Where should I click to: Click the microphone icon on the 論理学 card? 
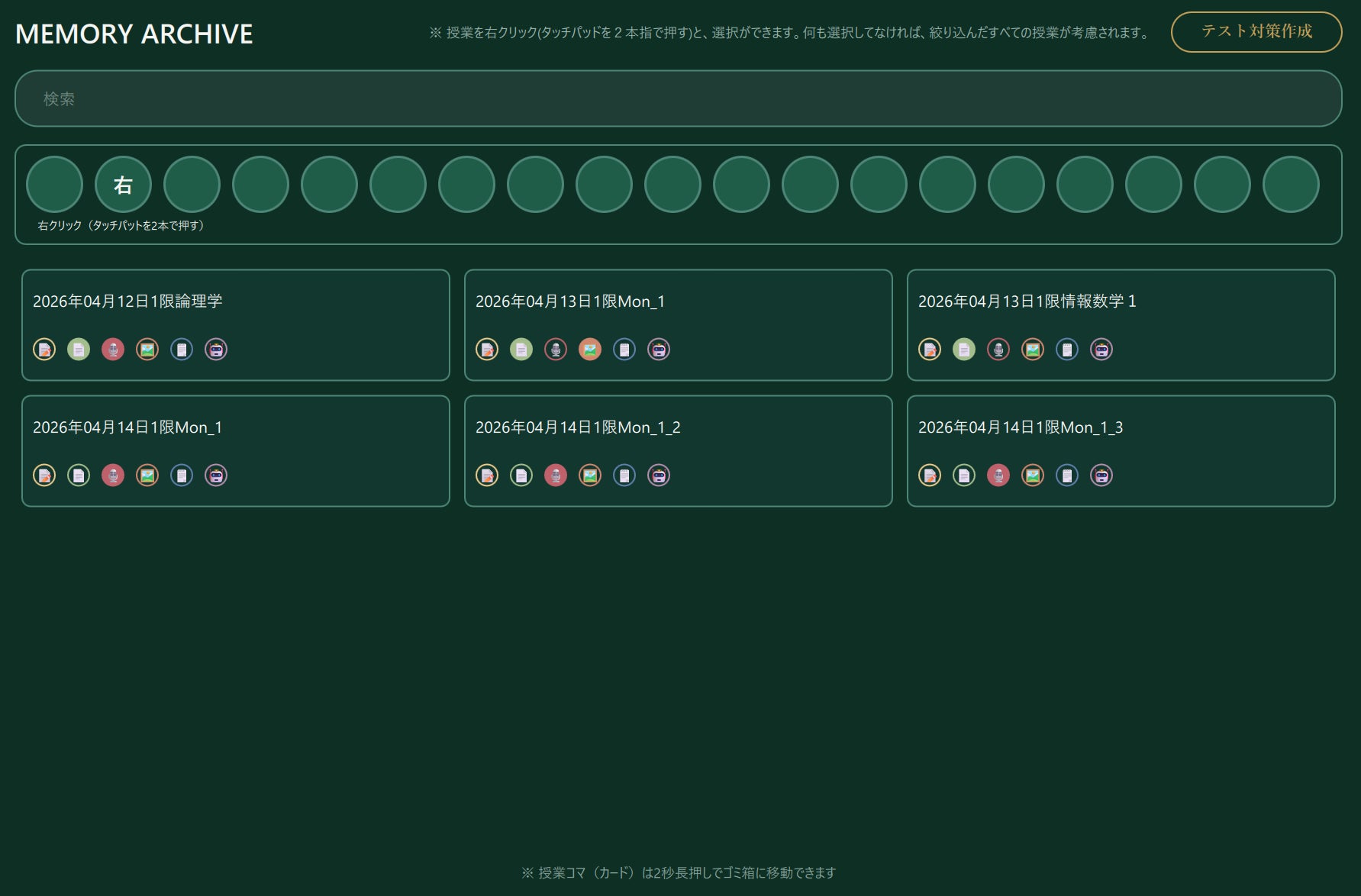click(113, 350)
